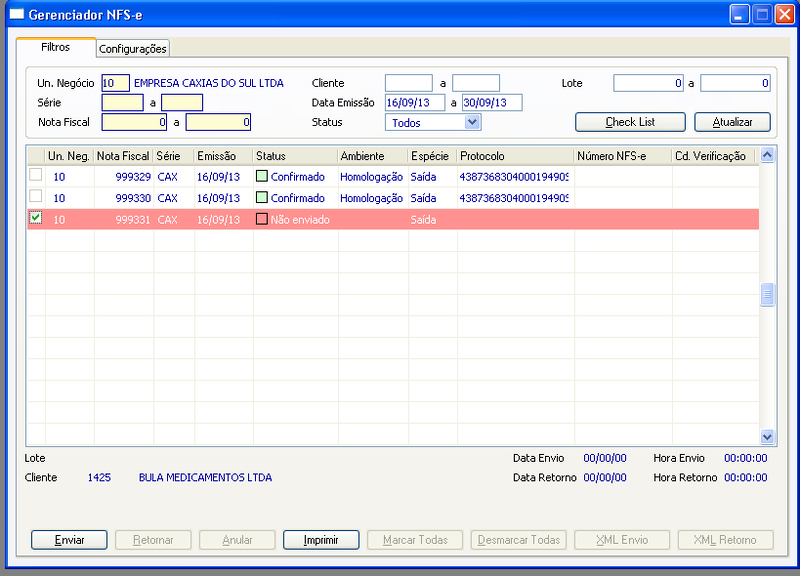The width and height of the screenshot is (800, 576).
Task: Click the vertical scrollbar thumb
Action: [767, 294]
